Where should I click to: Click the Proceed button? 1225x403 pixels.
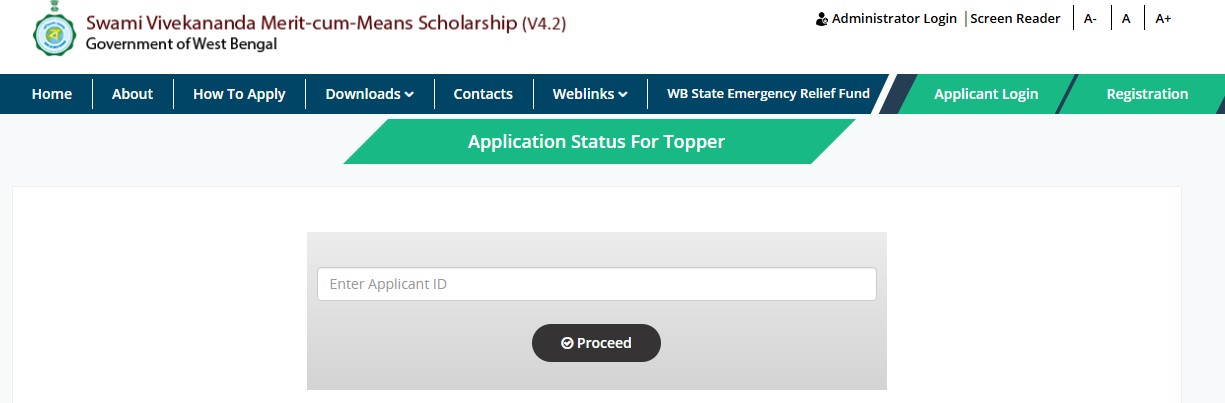pos(596,343)
